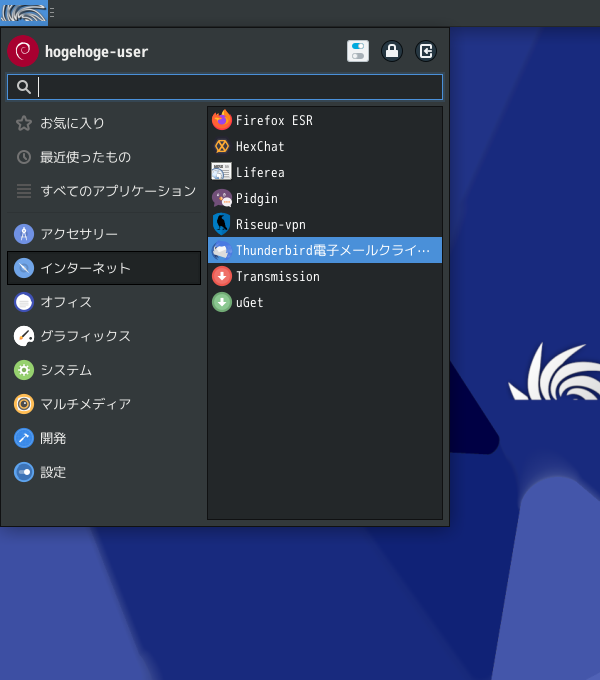Click the star icon beside お気に入り
The height and width of the screenshot is (680, 600).
24,123
